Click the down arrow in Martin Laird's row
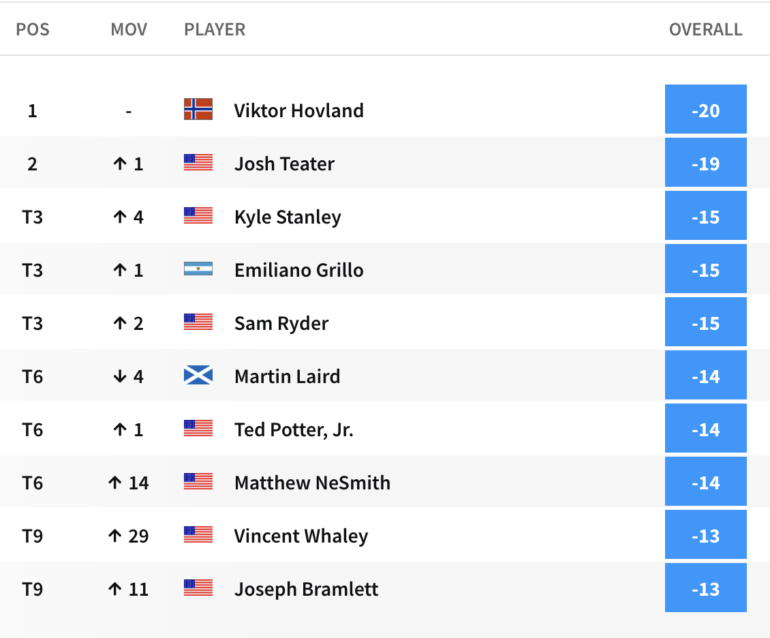Screen dimensions: 770x638 [x=120, y=376]
